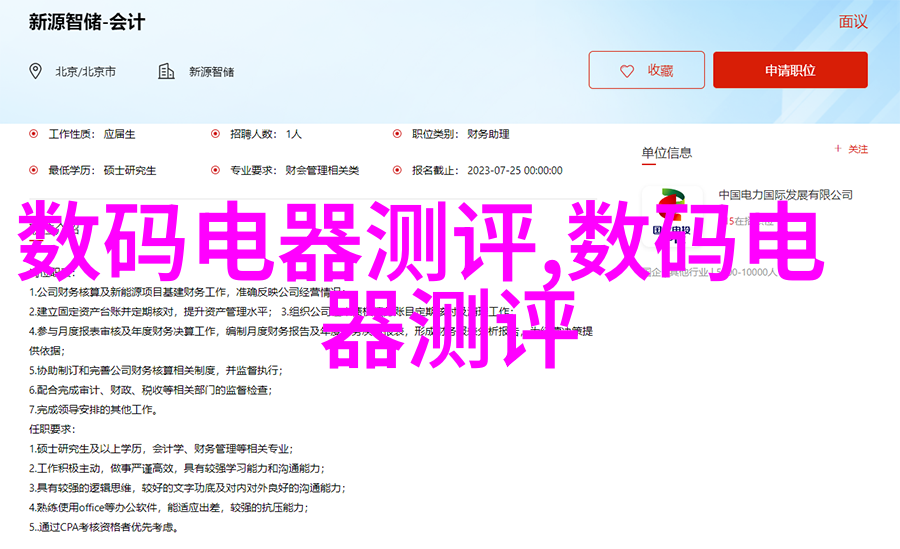900x549 pixels.
Task: Click the bullet icon before 招聘人数
Action: click(x=215, y=134)
